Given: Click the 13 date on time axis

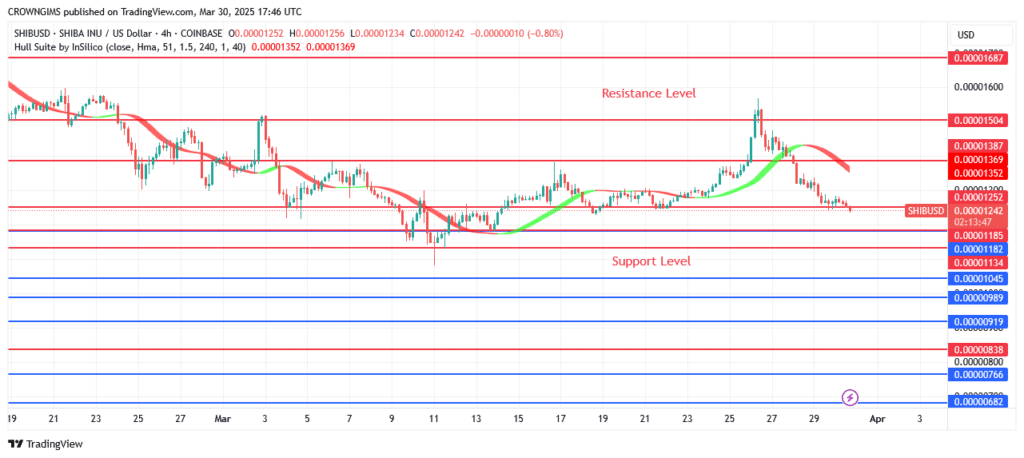Looking at the screenshot, I should pos(476,418).
